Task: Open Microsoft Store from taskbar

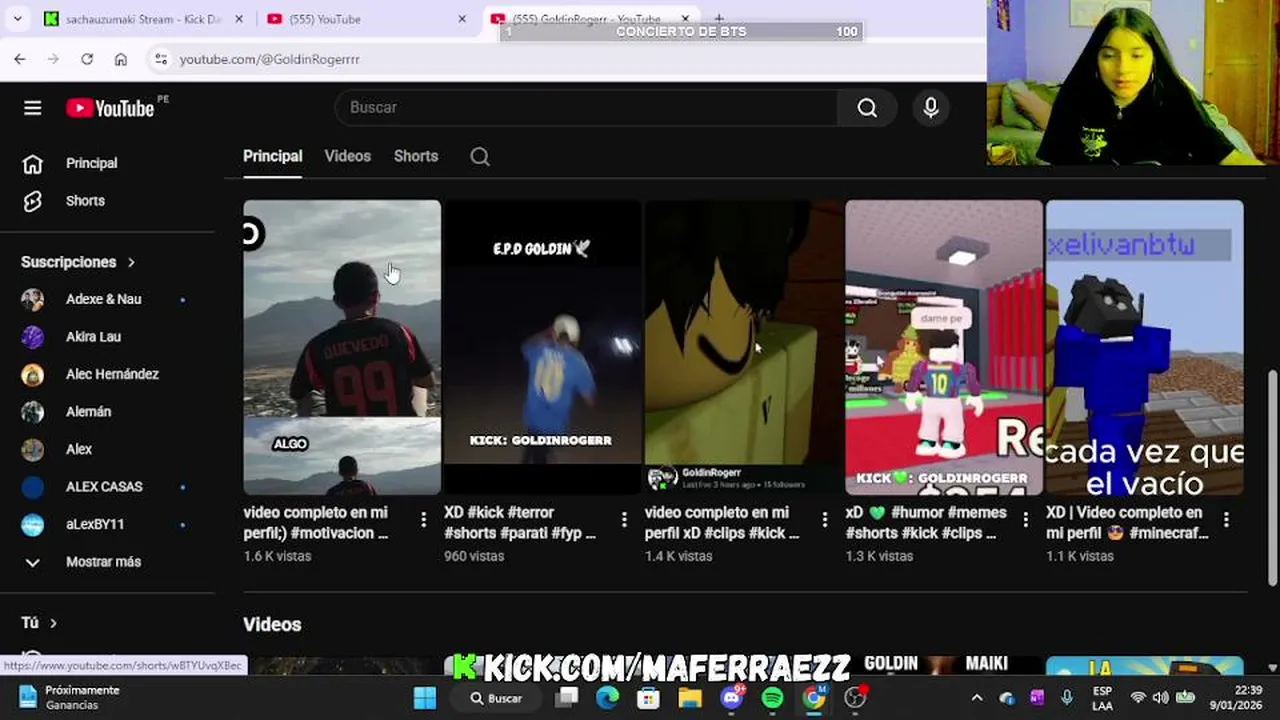Action: (x=649, y=698)
